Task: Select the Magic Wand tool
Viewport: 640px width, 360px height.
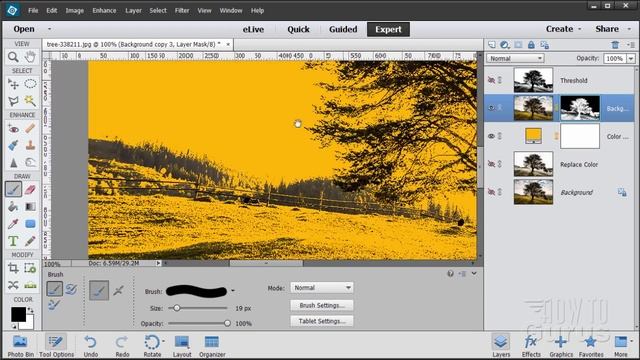Action: coord(30,100)
